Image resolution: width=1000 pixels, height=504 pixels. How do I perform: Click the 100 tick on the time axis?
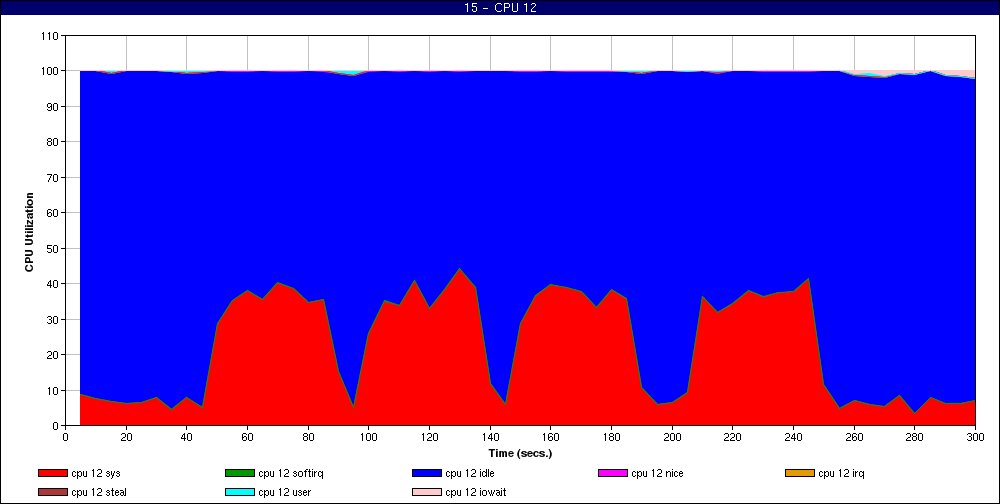click(x=369, y=437)
